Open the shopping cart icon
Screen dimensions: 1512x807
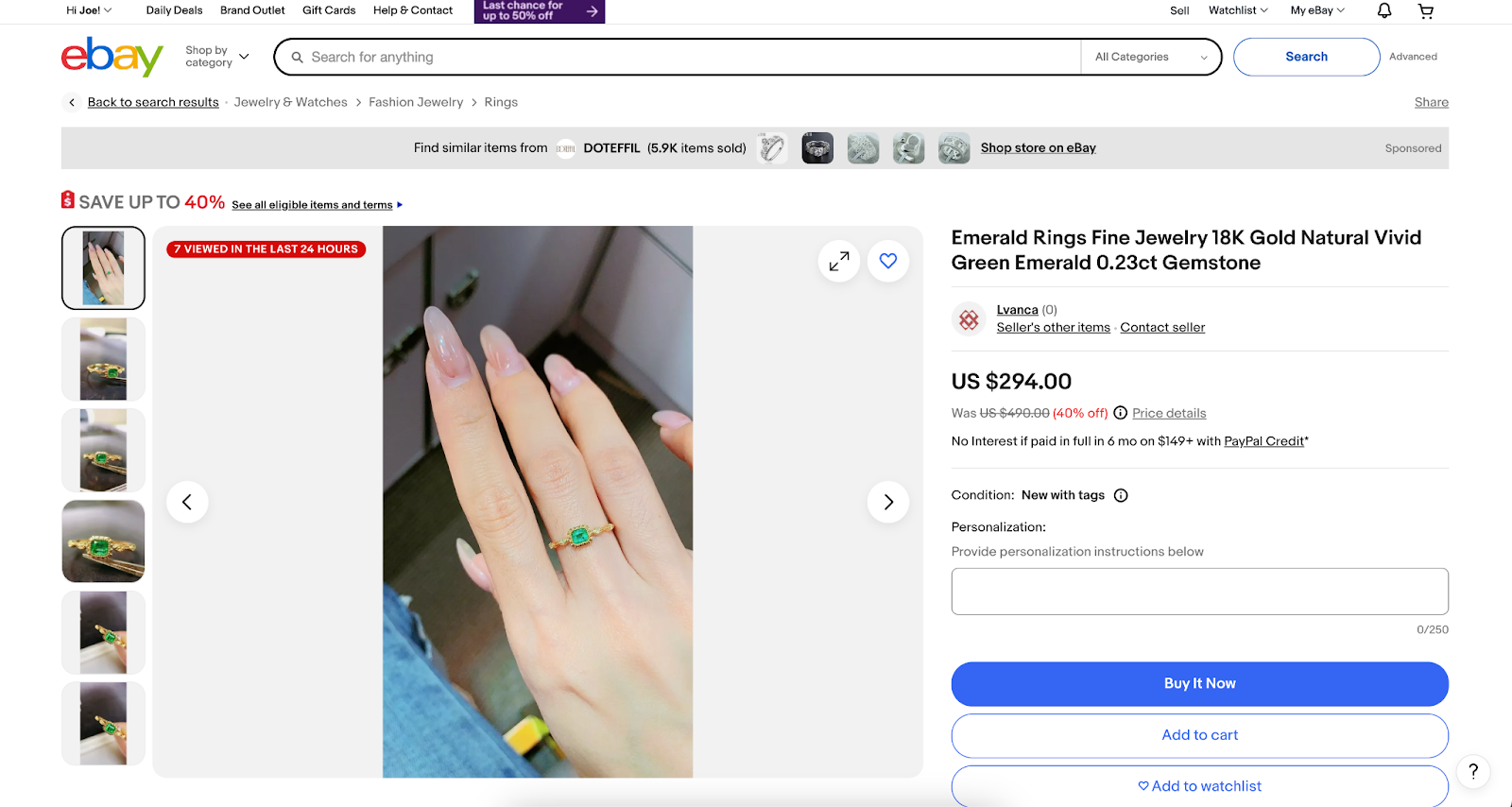1426,10
